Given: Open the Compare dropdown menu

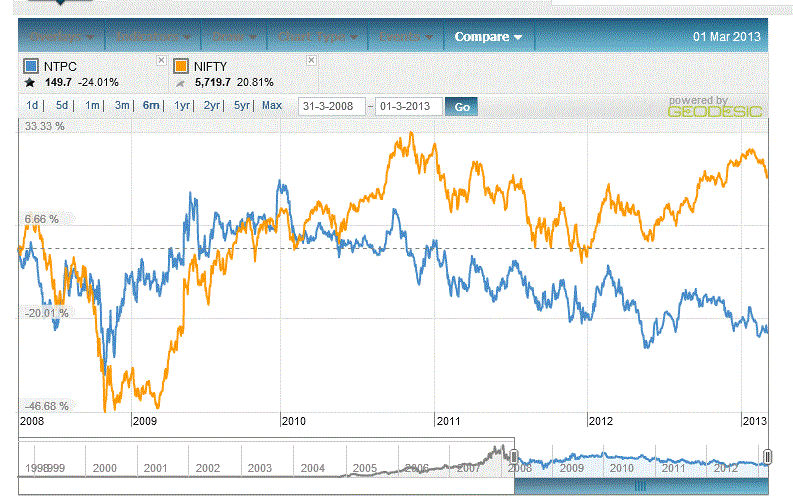Looking at the screenshot, I should coord(488,37).
